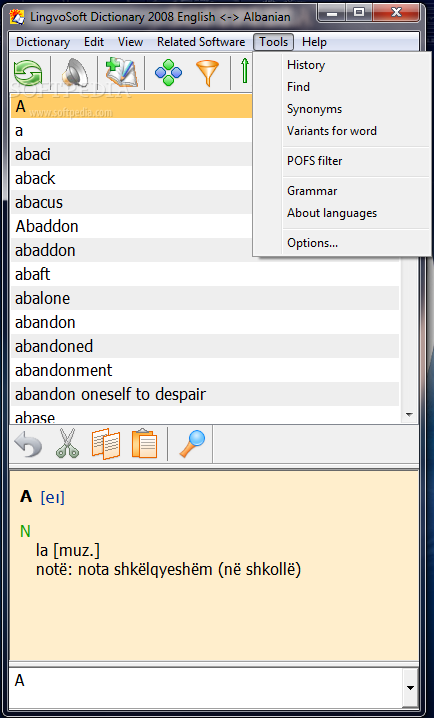Select 'abase' in word list
Viewport: 434px width, 718px height.
[x=205, y=415]
